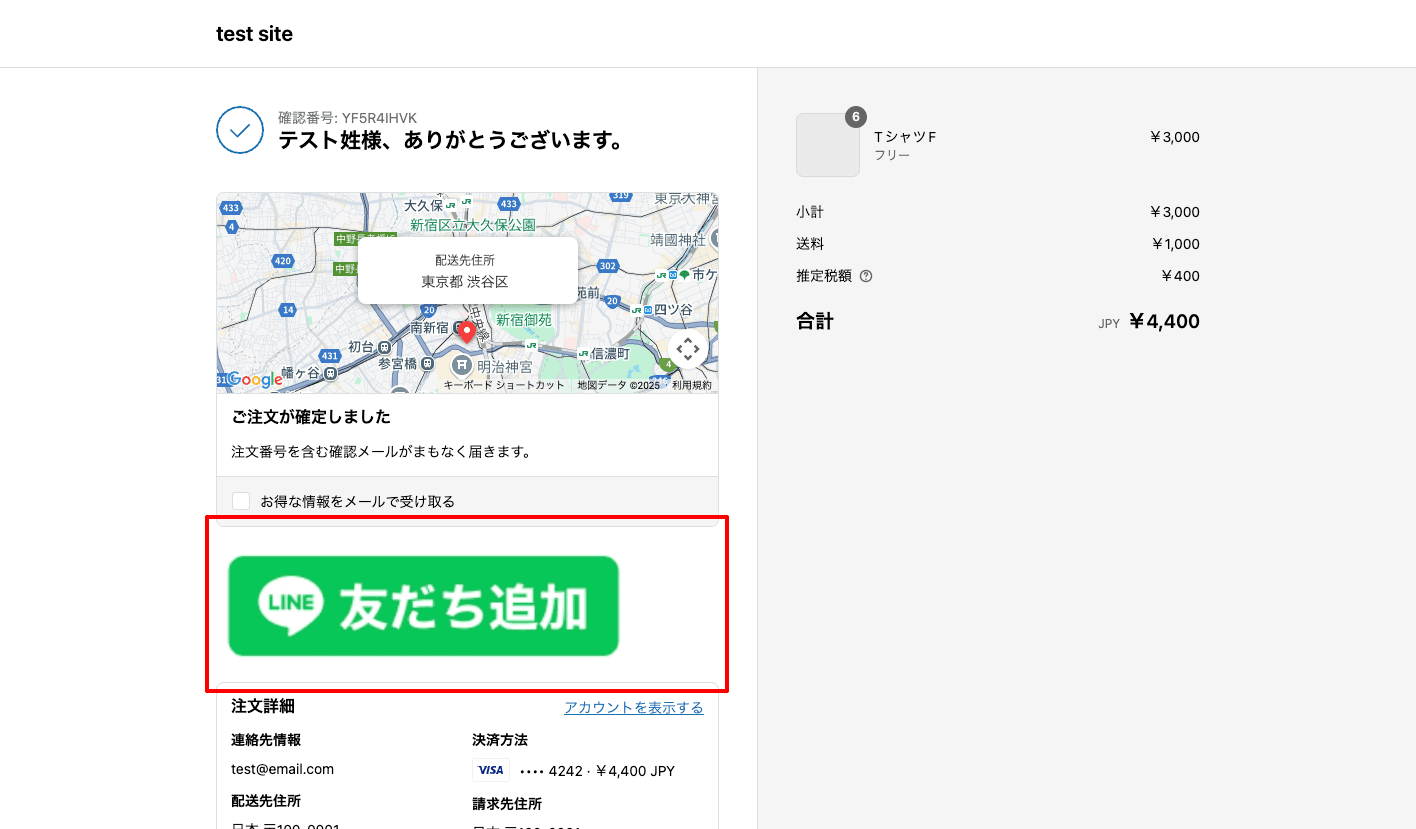Click the VISA card icon

coord(491,770)
